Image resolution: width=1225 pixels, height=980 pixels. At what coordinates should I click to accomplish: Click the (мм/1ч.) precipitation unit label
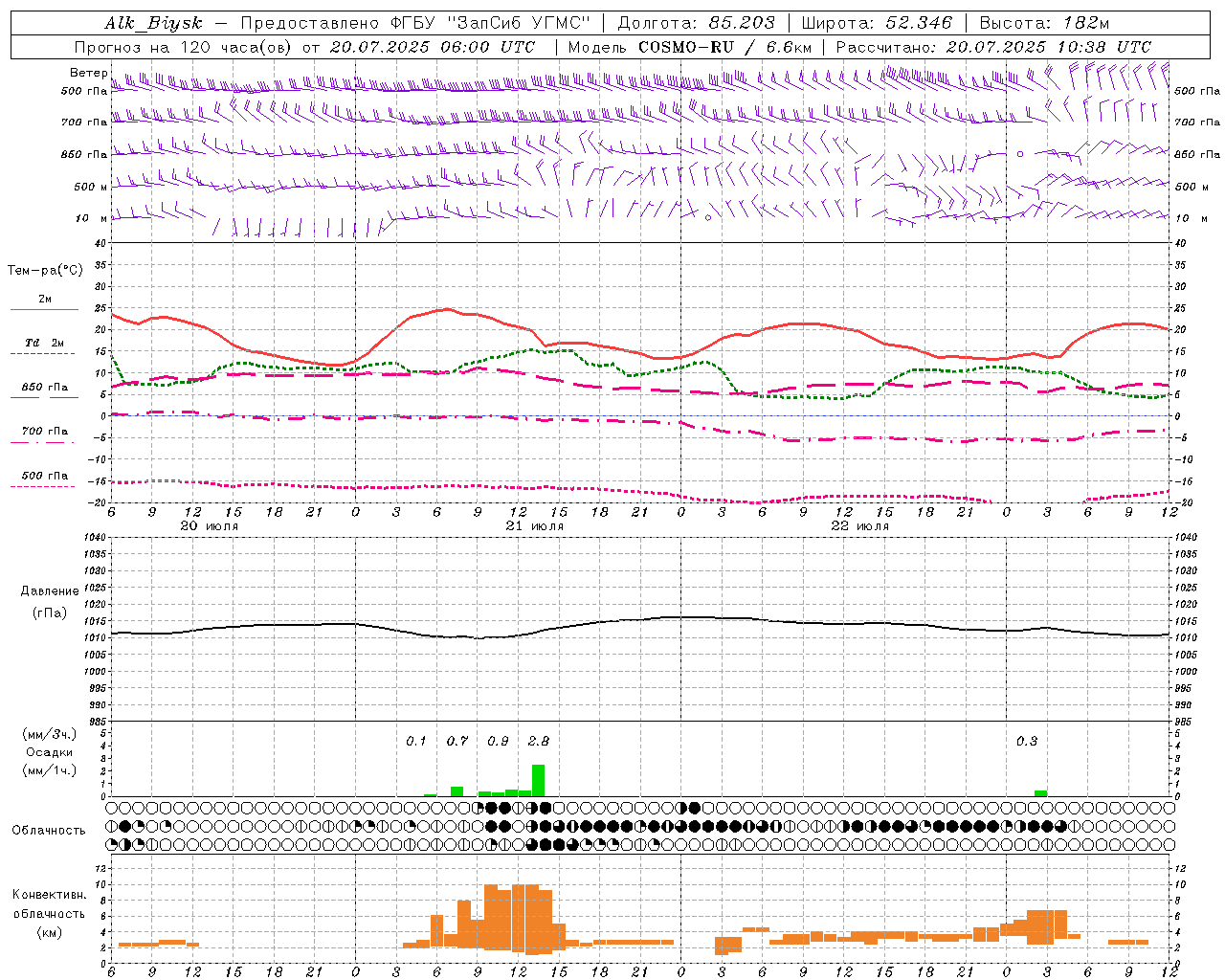(50, 770)
